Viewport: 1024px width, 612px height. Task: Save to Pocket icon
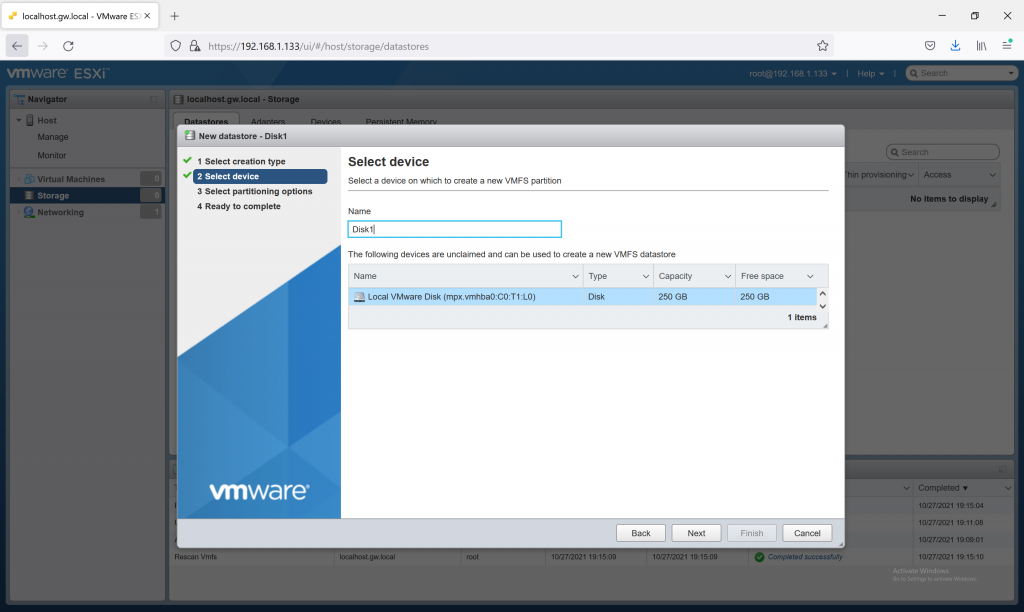929,46
